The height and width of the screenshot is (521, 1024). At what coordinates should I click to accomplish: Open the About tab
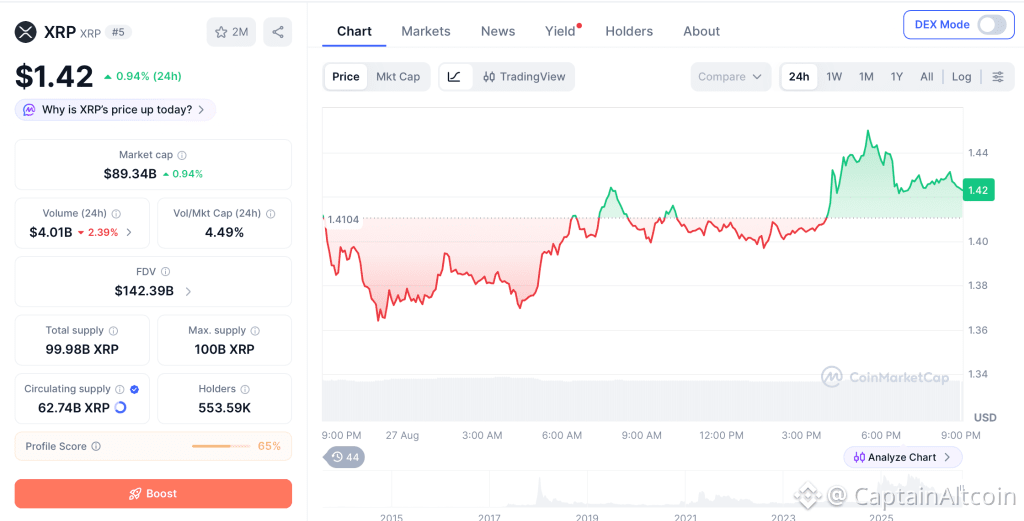point(701,31)
